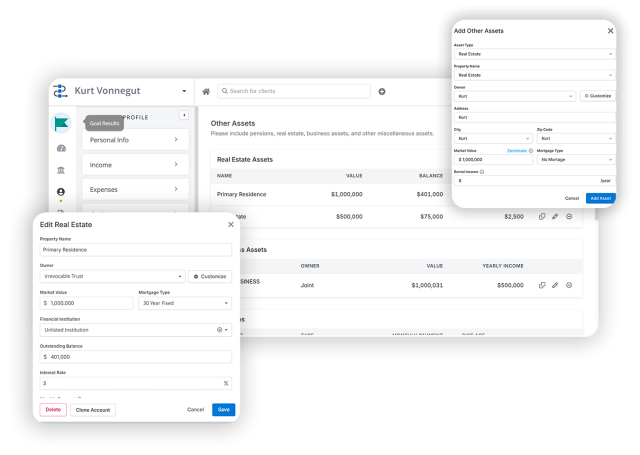
Task: Click the Outstanding Balance field
Action: [x=136, y=357]
